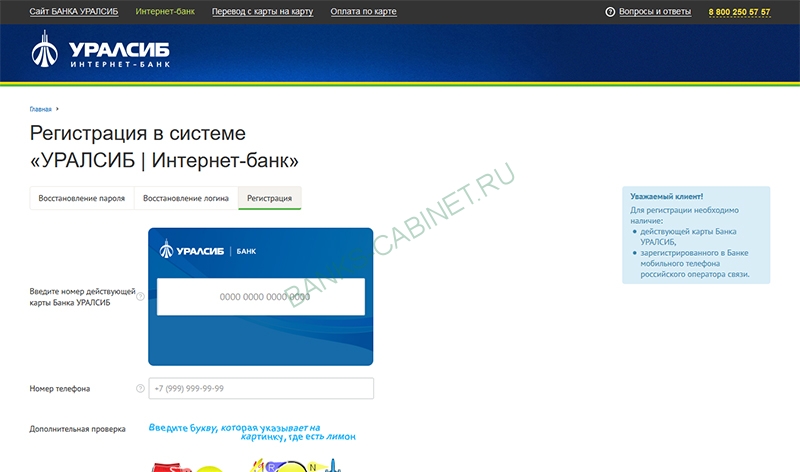Image resolution: width=800 pixels, height=472 pixels.
Task: Focus the card number field 0000 0000 0000 0000
Action: pyautogui.click(x=261, y=296)
